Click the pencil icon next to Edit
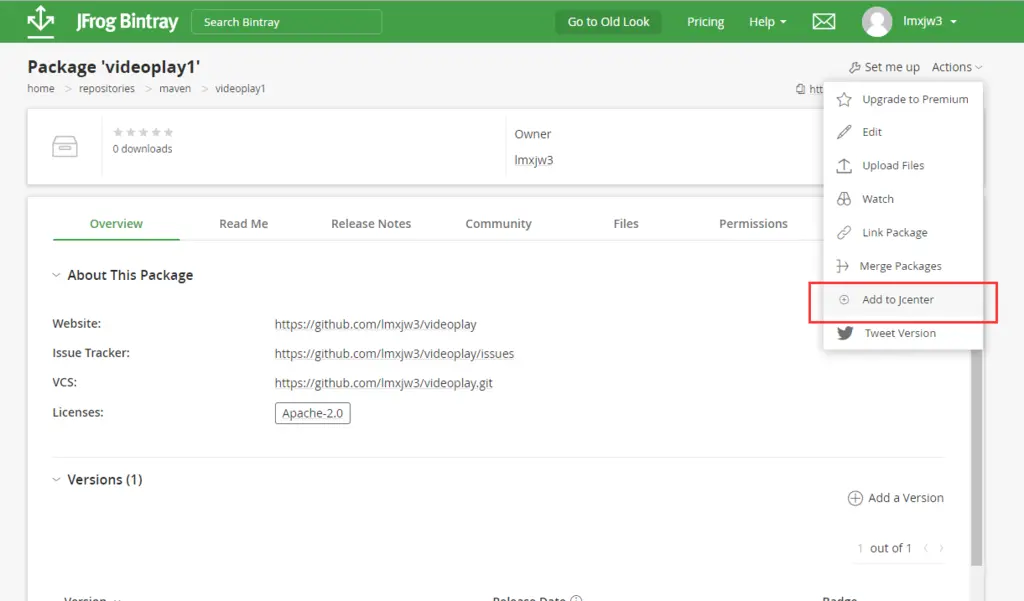The width and height of the screenshot is (1024, 601). [x=844, y=132]
